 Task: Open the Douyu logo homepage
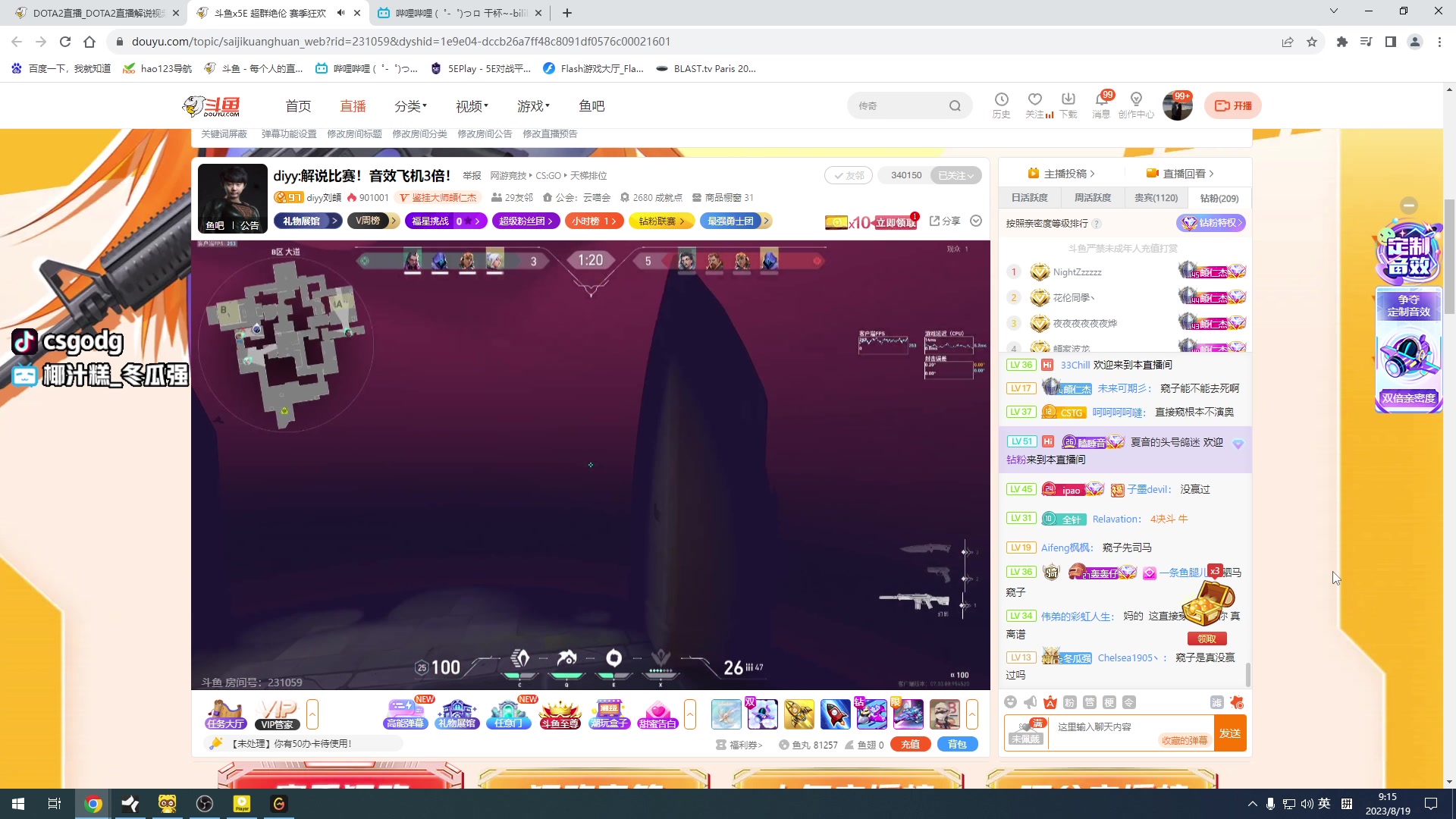coord(212,106)
